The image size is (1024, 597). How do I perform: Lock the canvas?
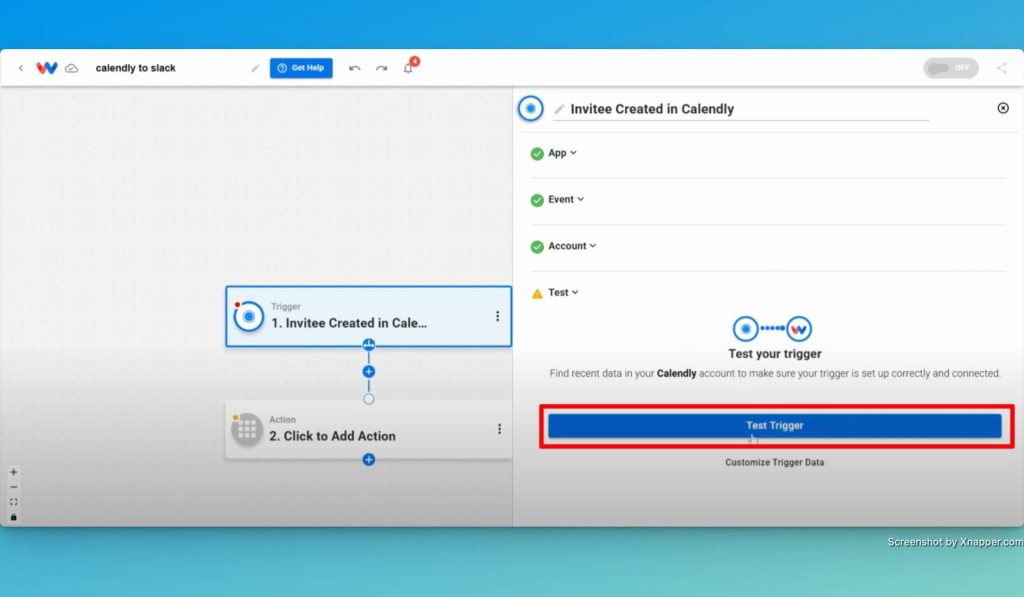coord(14,517)
